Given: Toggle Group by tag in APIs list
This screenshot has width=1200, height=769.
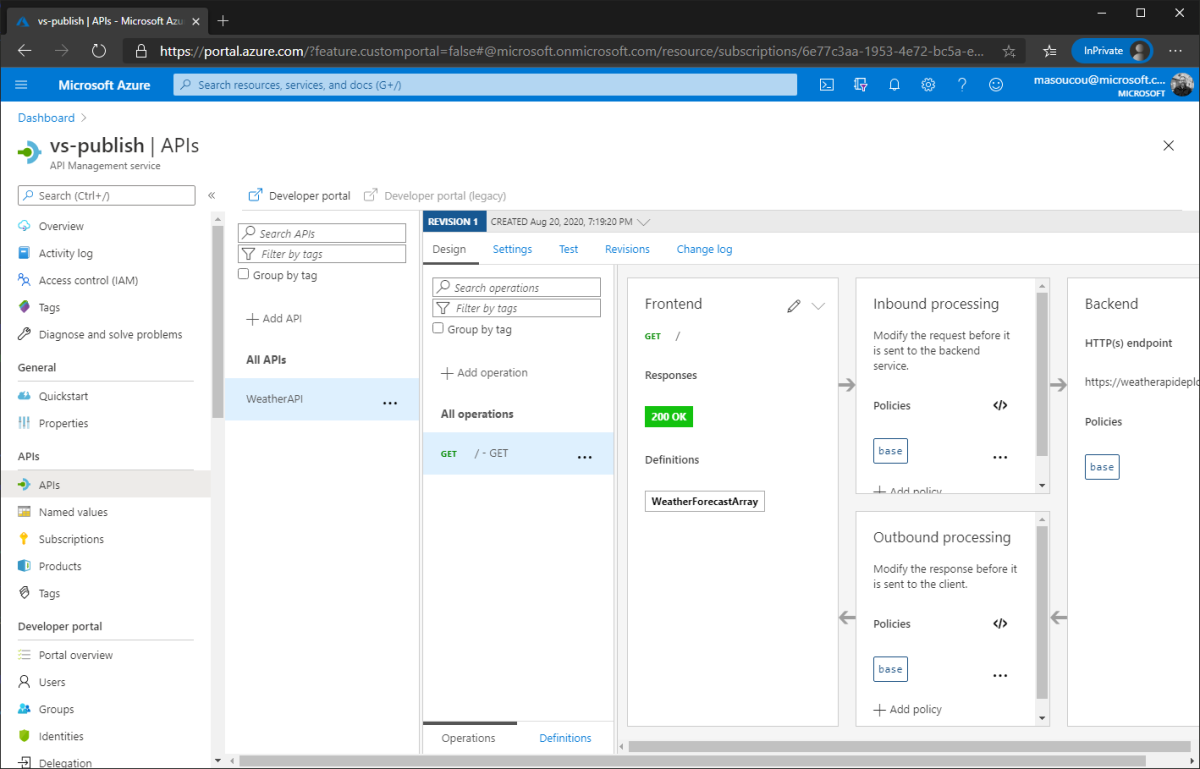Looking at the screenshot, I should 244,274.
